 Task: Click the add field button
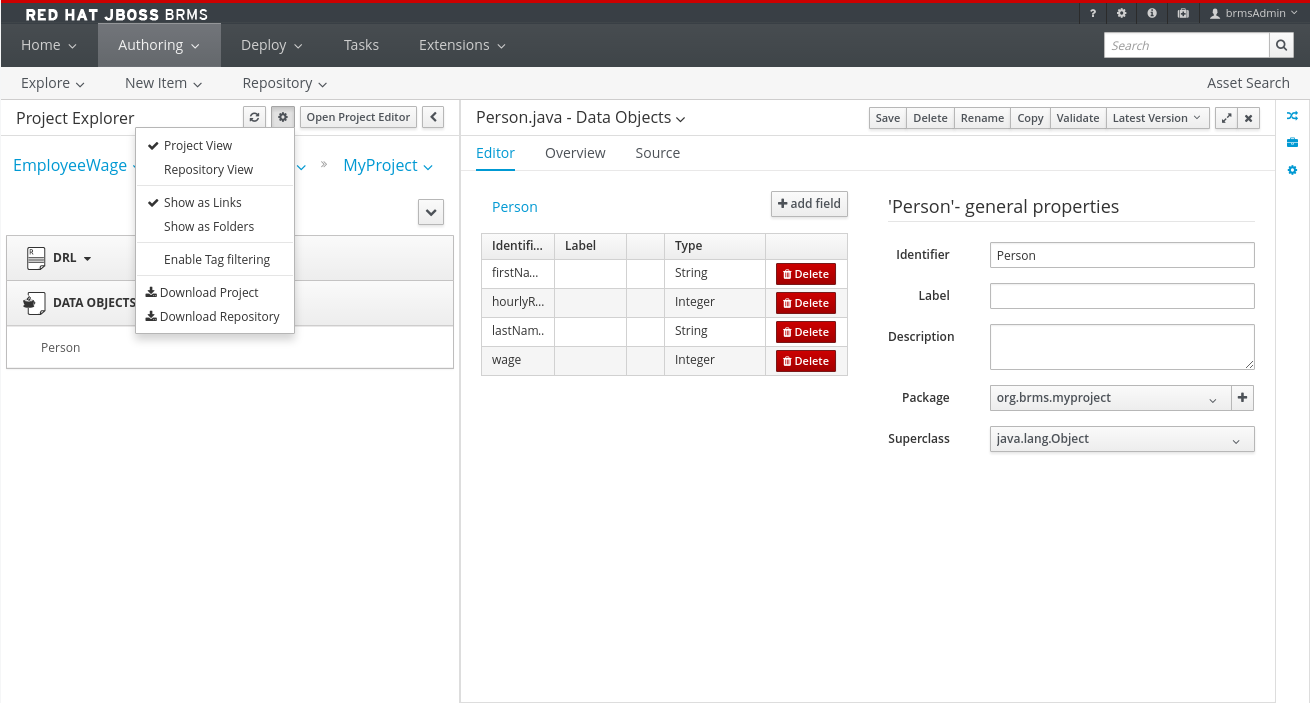(809, 204)
